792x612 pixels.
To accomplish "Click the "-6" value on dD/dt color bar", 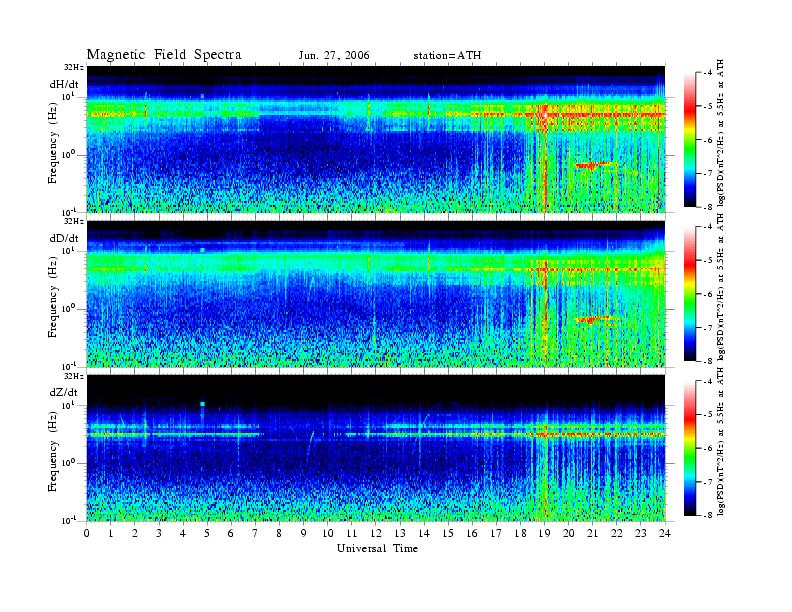I will point(708,294).
